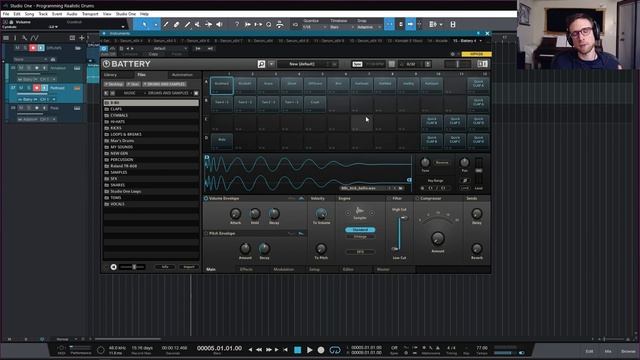640x360 pixels.
Task: Enable the Pitch Envelope power toggle
Action: click(206, 233)
